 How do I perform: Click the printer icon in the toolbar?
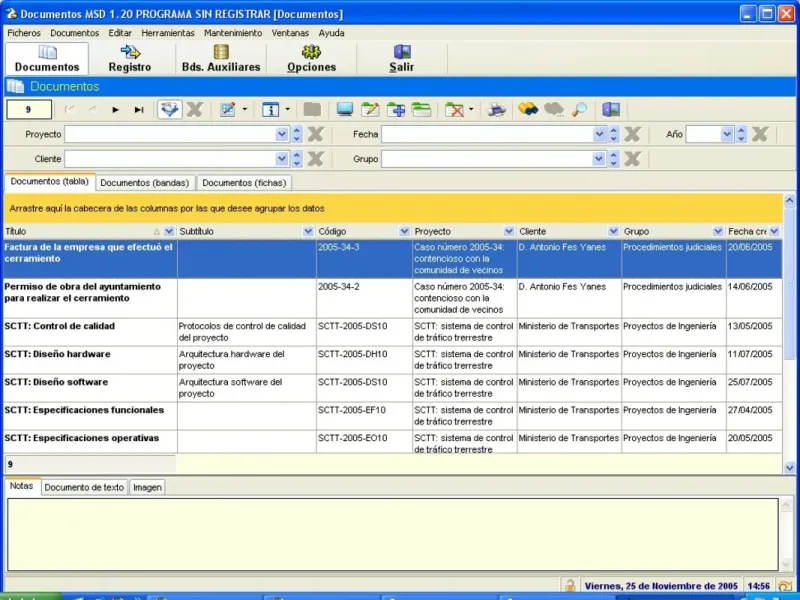(x=497, y=110)
